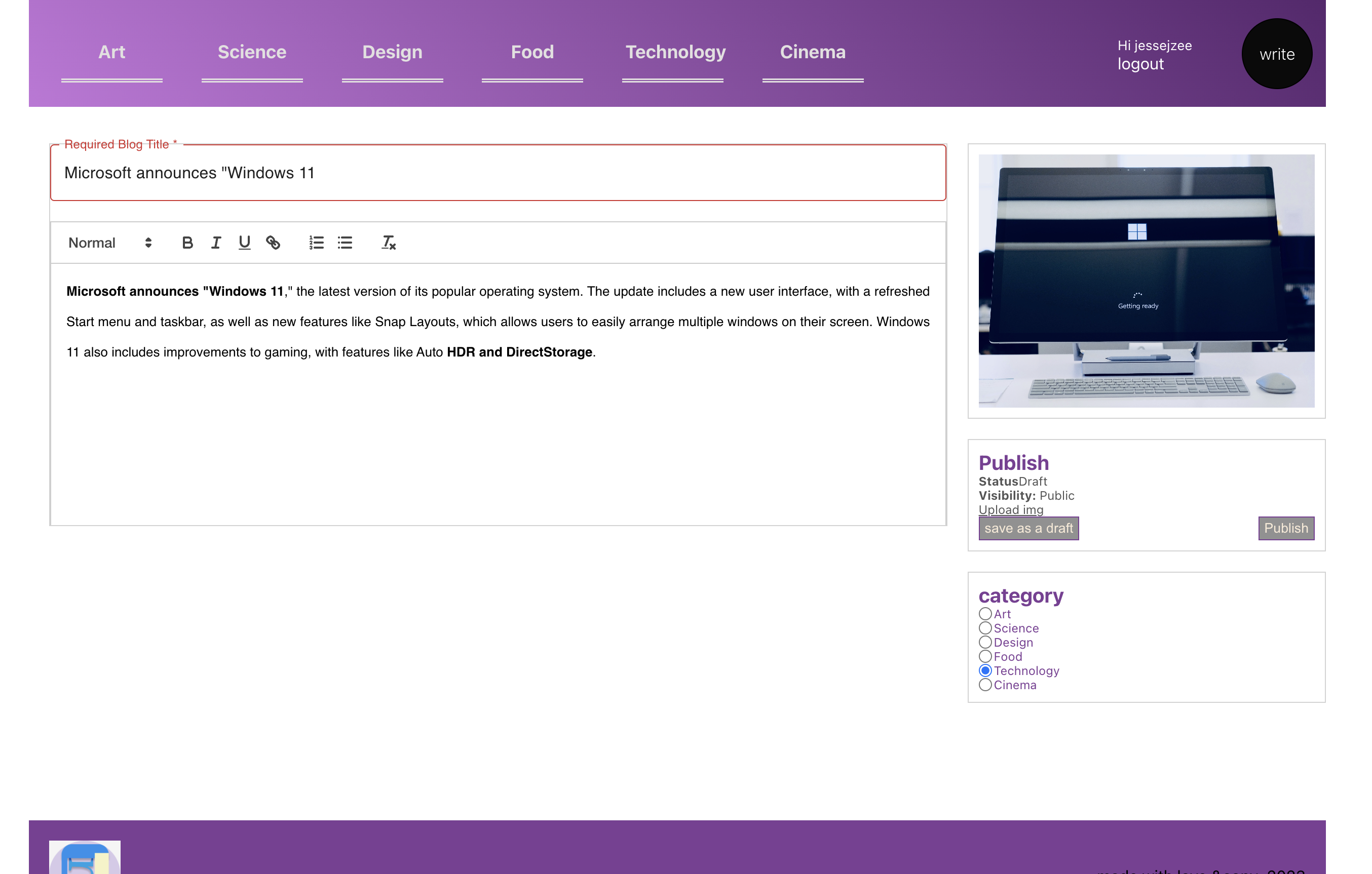Toggle bold formatting in editor toolbar
This screenshot has height=874, width=1372.
(187, 243)
